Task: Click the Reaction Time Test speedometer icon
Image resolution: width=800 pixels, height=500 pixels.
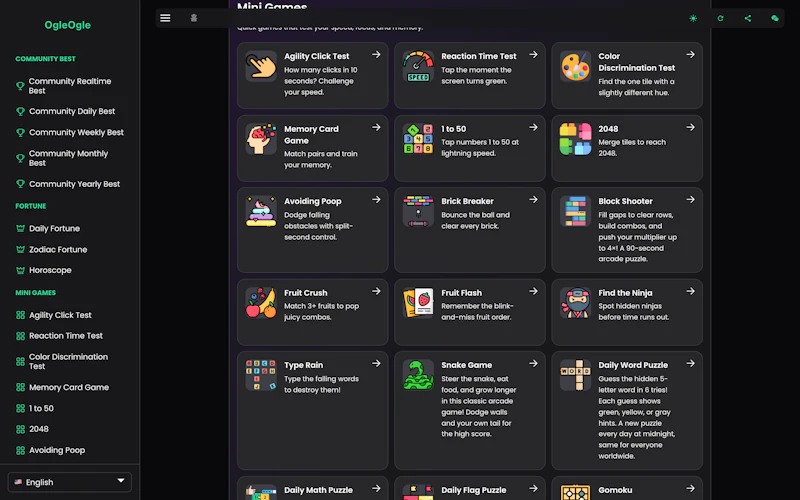Action: pyautogui.click(x=418, y=66)
